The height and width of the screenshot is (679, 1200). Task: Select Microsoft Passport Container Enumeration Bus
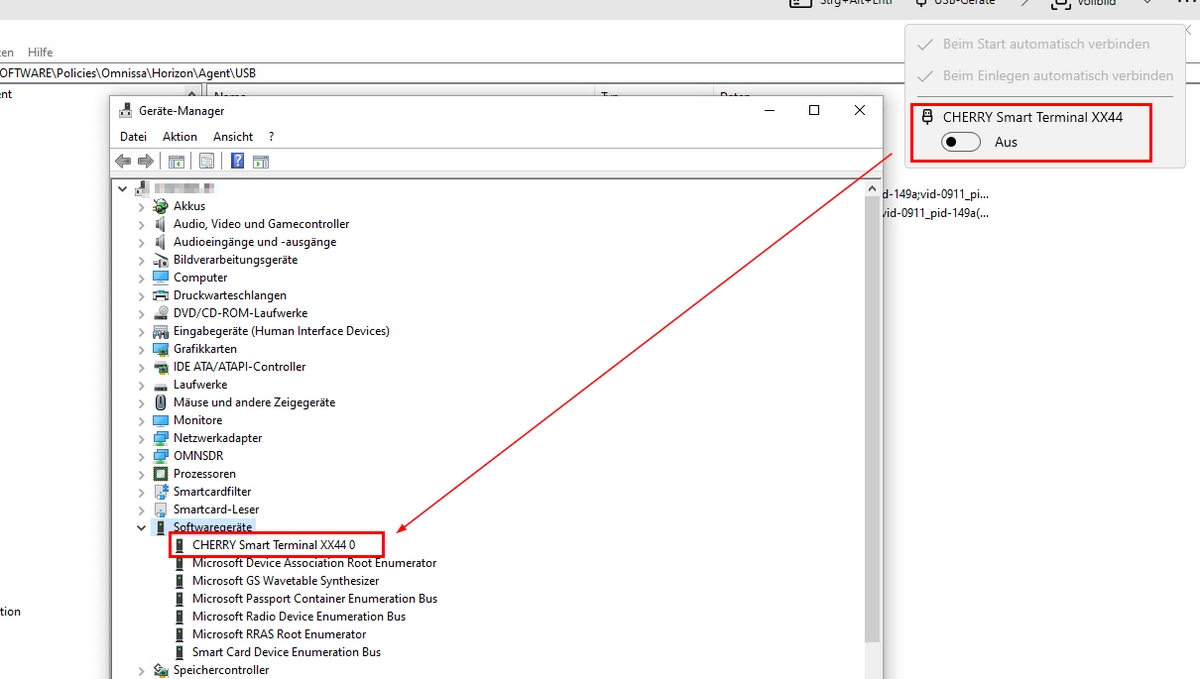[x=315, y=599]
